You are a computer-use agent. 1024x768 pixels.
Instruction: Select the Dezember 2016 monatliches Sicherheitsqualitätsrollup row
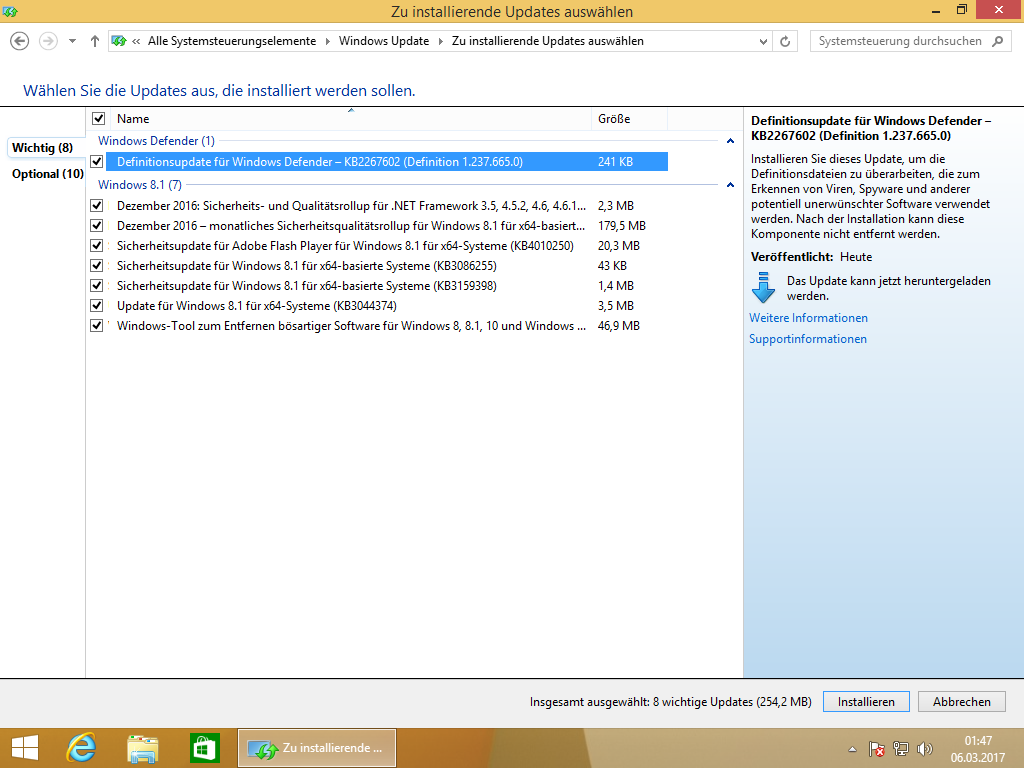[x=387, y=226]
